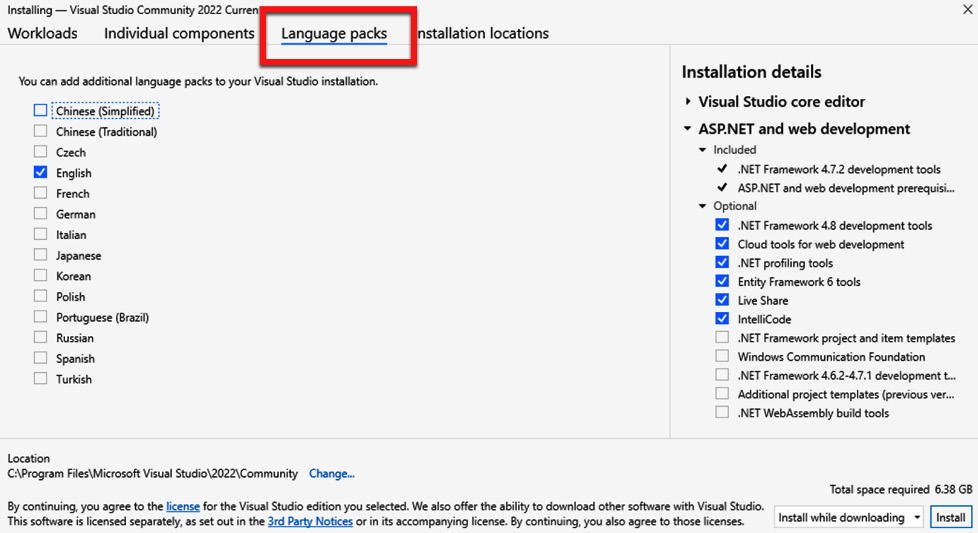Image resolution: width=978 pixels, height=533 pixels.
Task: Open the Installation locations tab
Action: [x=483, y=33]
